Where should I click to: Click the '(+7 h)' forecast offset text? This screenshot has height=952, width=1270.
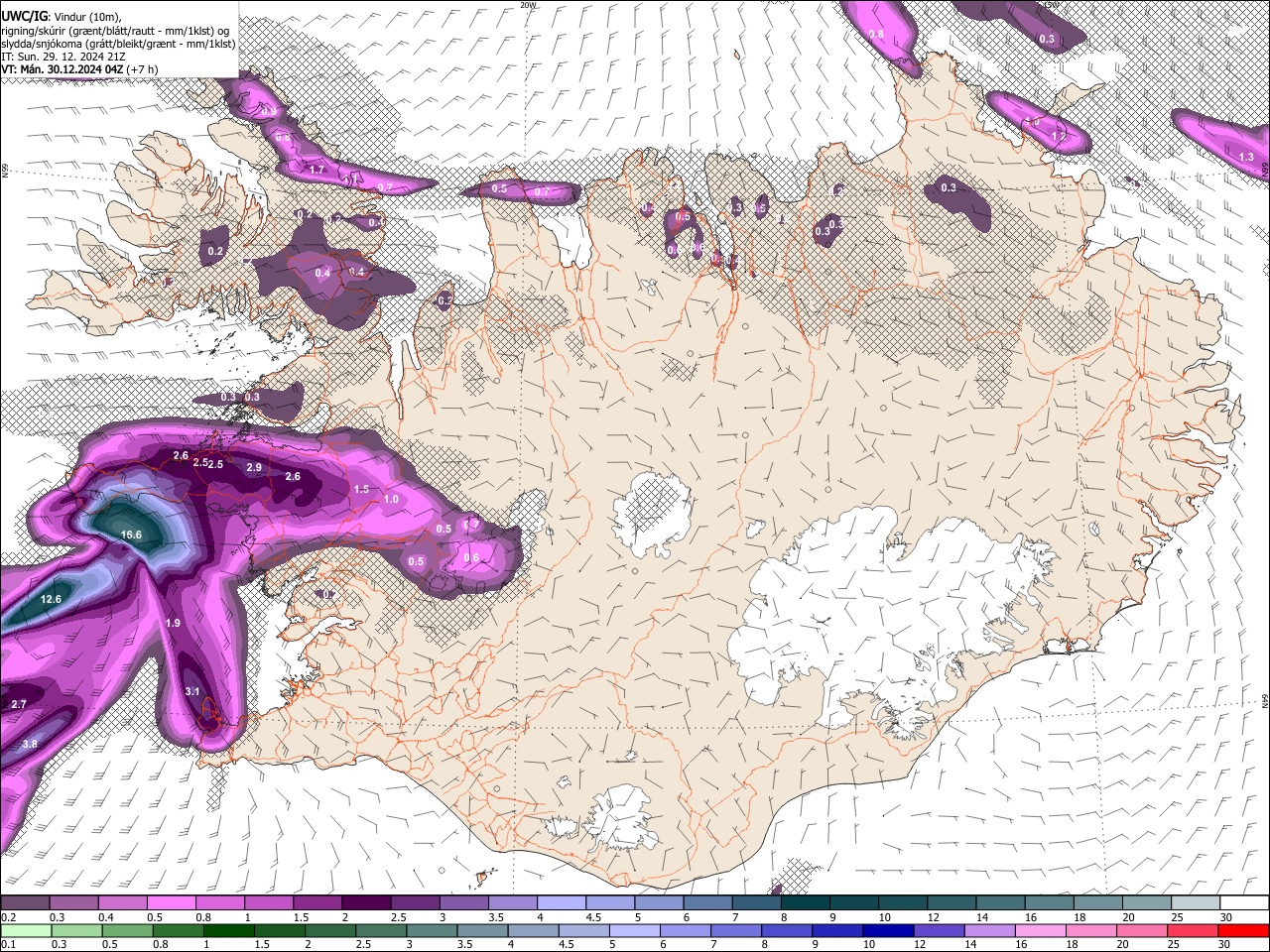(143, 69)
